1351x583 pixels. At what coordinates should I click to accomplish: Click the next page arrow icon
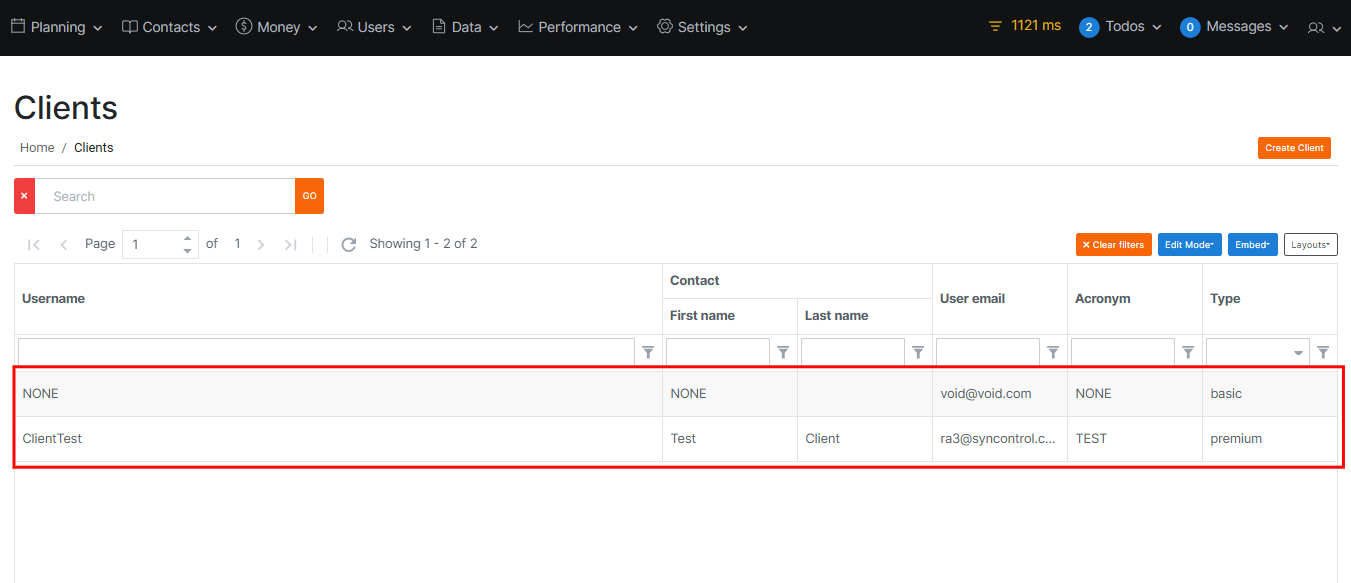point(261,244)
